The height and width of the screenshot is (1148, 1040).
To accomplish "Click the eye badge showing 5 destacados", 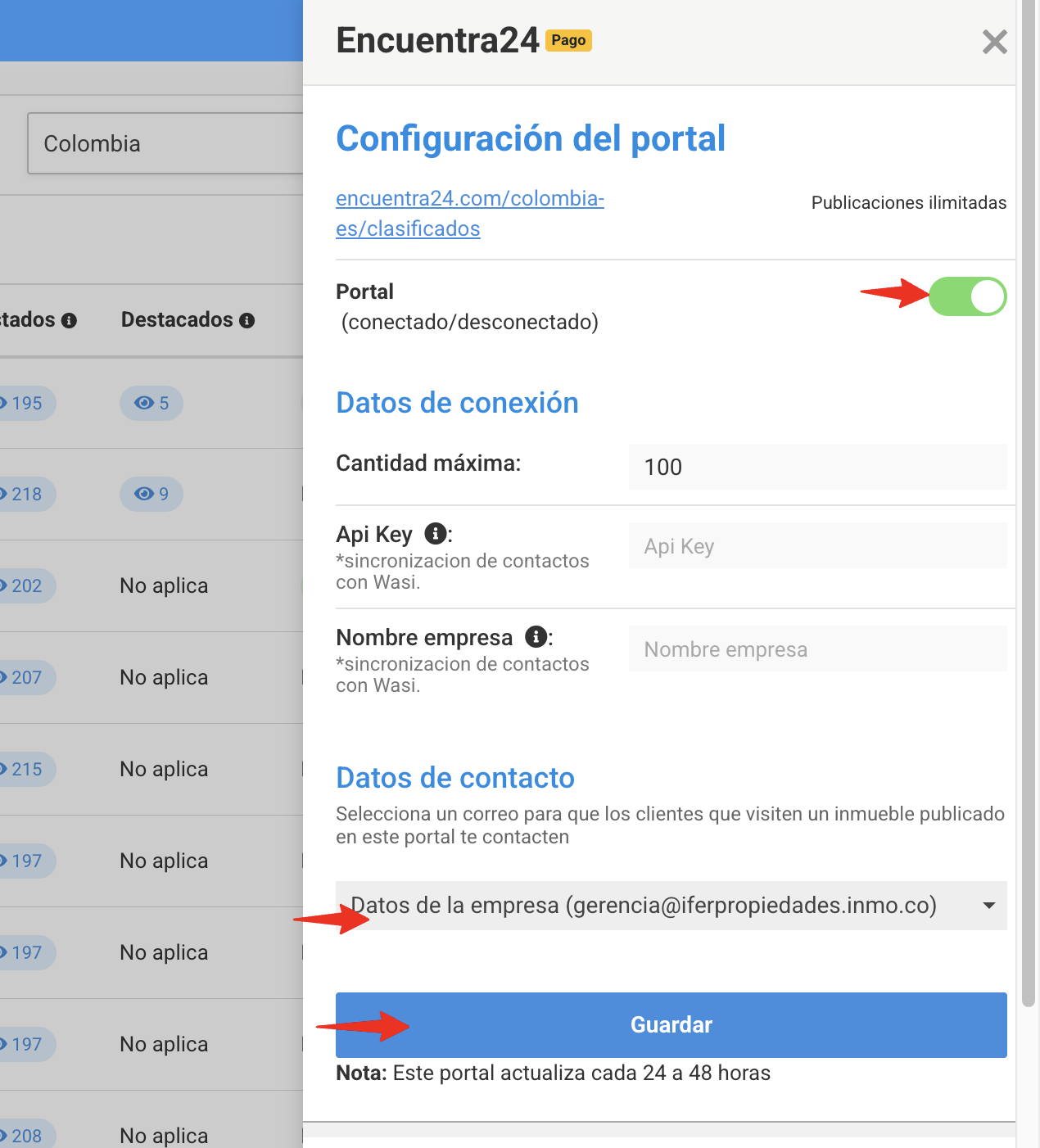I will tap(151, 403).
